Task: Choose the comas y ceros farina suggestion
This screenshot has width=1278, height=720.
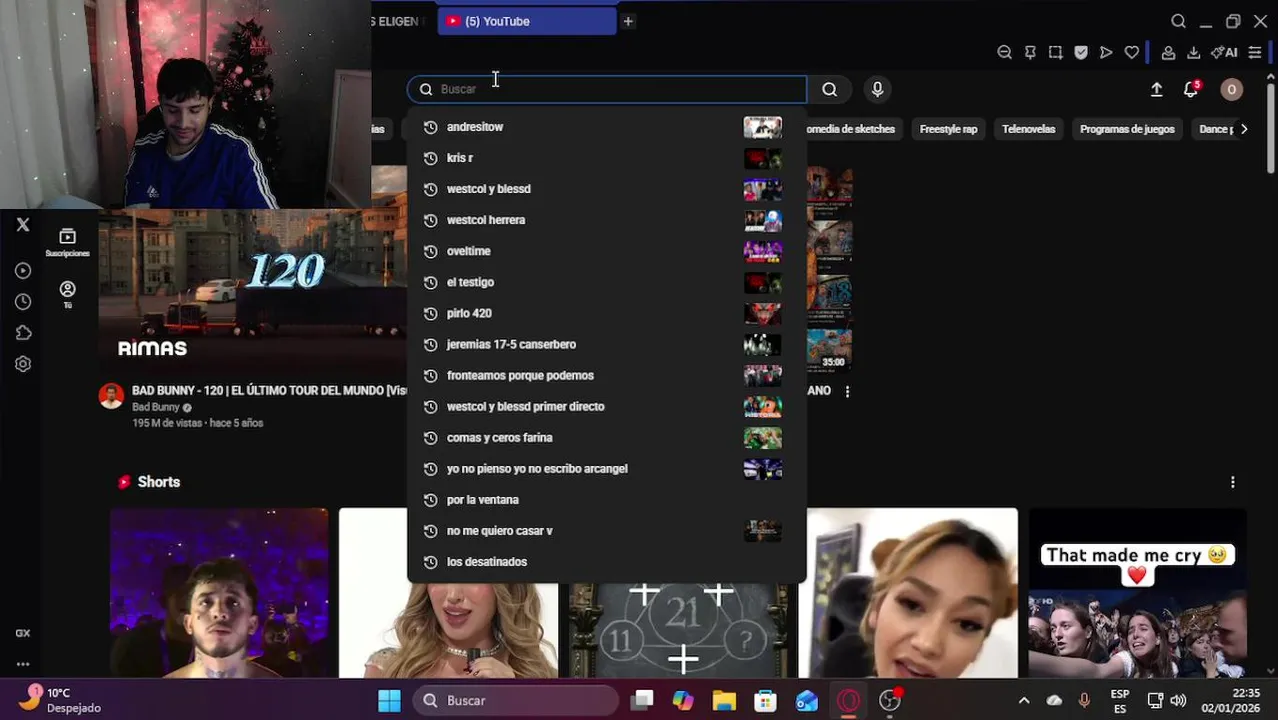Action: [606, 437]
